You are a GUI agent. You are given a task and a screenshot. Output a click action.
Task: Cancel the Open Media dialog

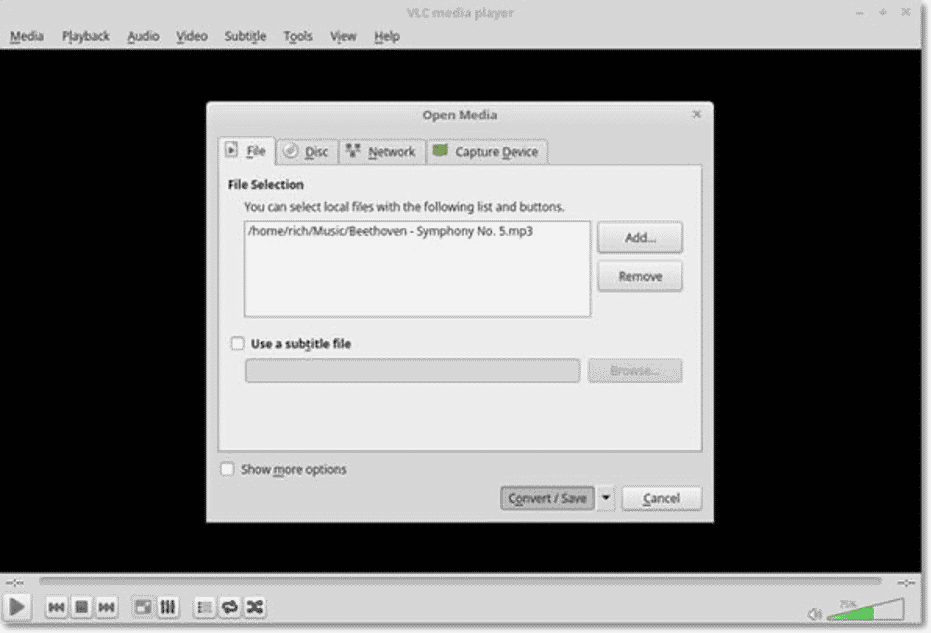coord(661,497)
